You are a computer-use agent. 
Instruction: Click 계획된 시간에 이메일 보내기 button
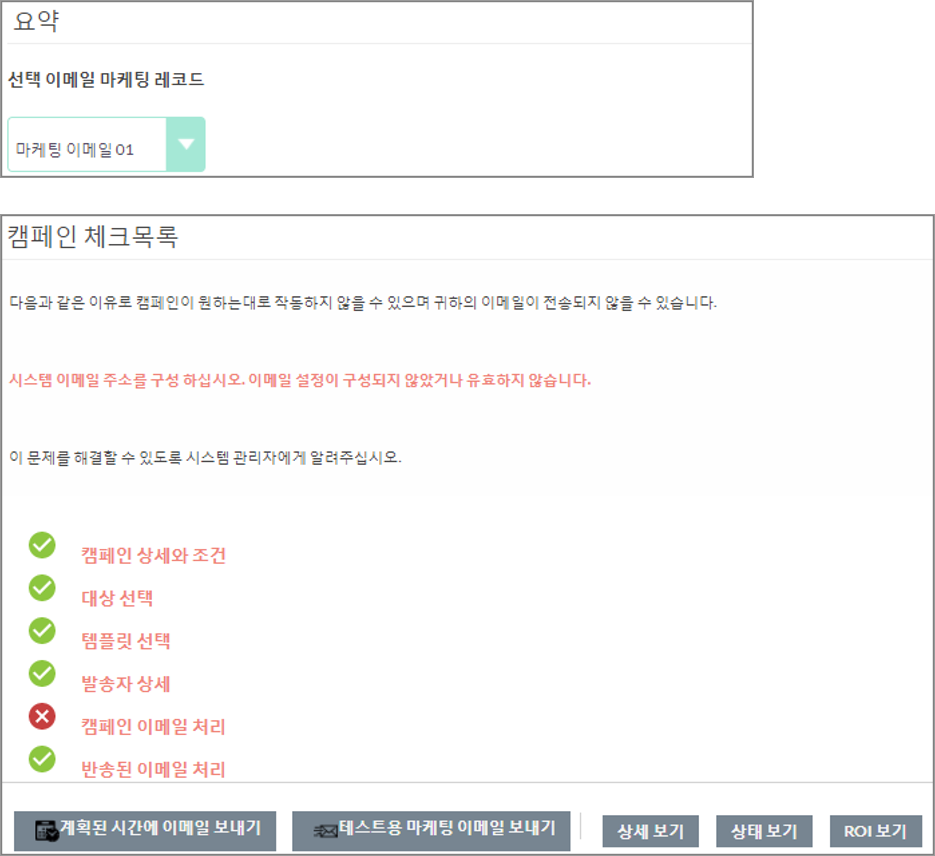145,830
